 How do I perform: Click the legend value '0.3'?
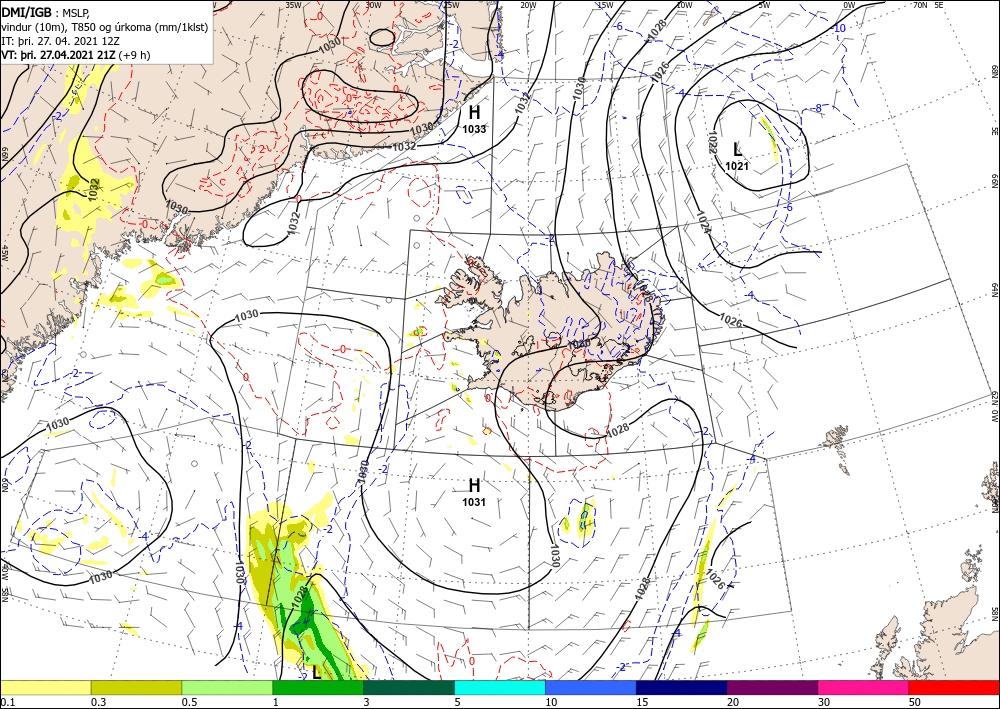point(98,702)
